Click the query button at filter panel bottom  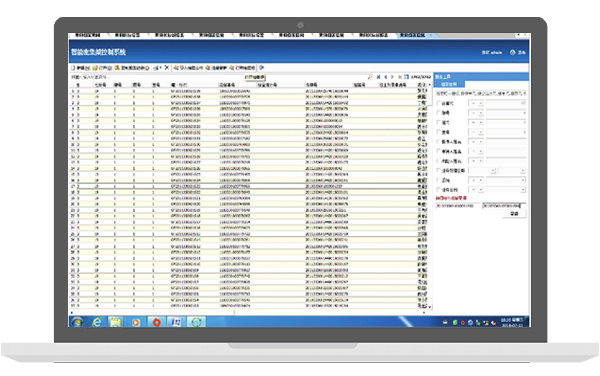[514, 214]
